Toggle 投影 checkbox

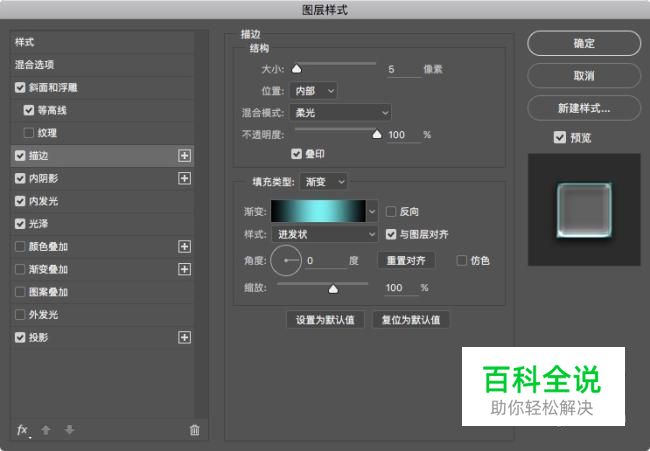click(x=20, y=337)
